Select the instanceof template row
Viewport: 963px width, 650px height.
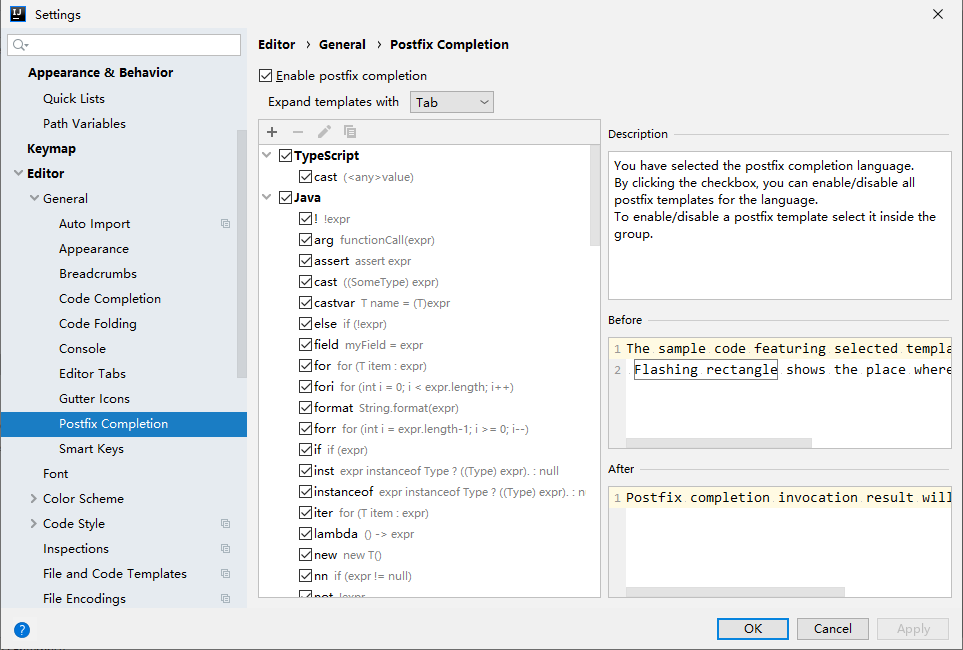tap(442, 491)
